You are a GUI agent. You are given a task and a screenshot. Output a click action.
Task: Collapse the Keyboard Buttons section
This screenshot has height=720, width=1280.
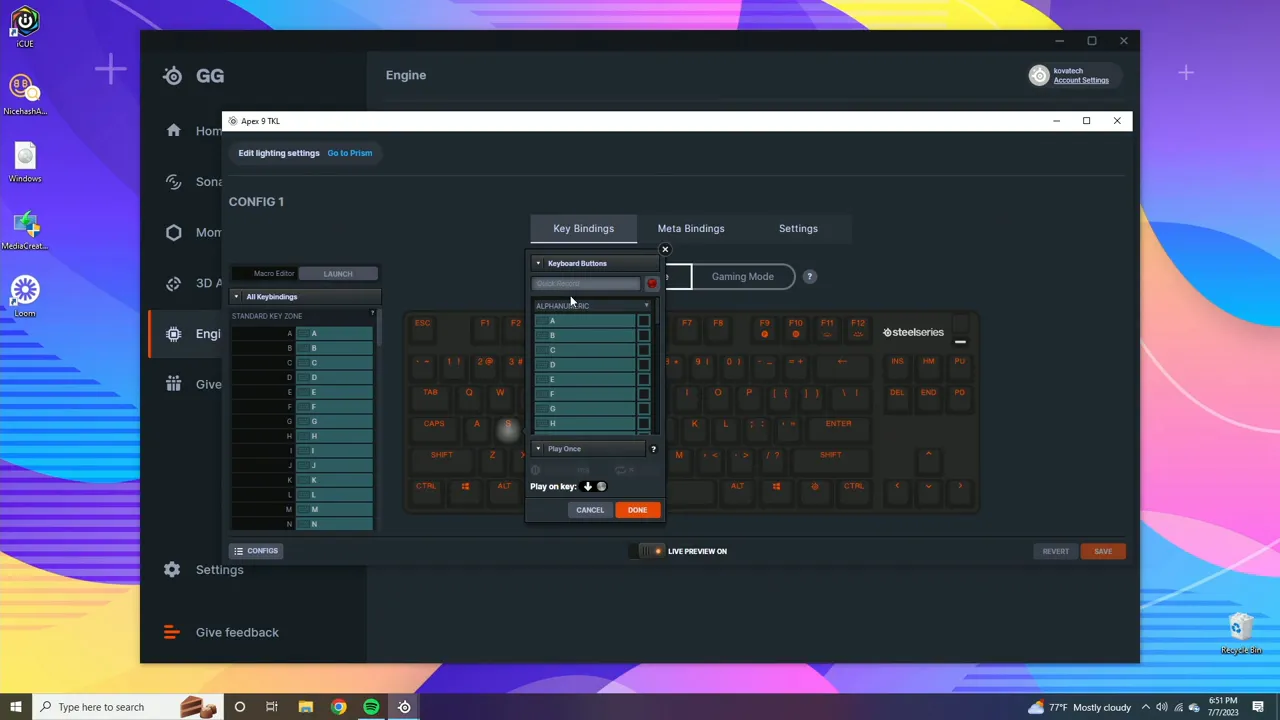tap(538, 263)
